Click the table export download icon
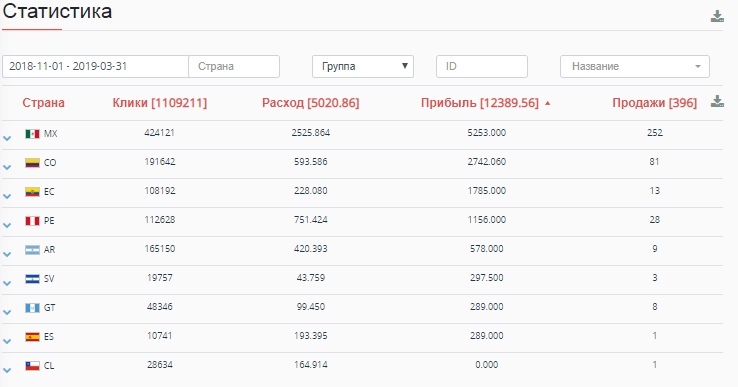 pyautogui.click(x=717, y=101)
